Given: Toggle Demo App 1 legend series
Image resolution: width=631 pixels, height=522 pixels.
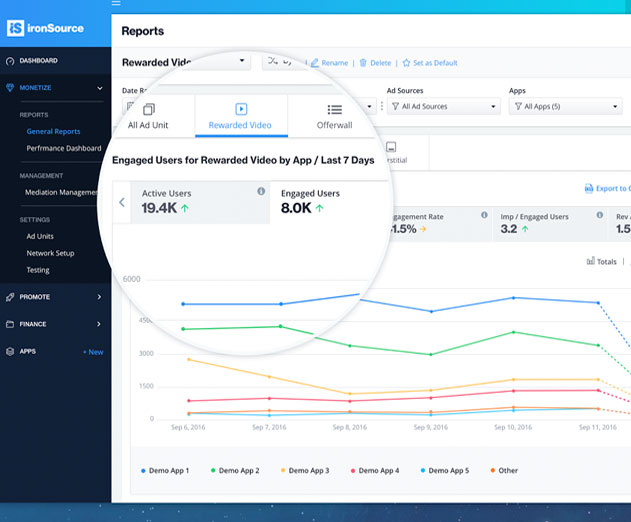Looking at the screenshot, I should (165, 470).
